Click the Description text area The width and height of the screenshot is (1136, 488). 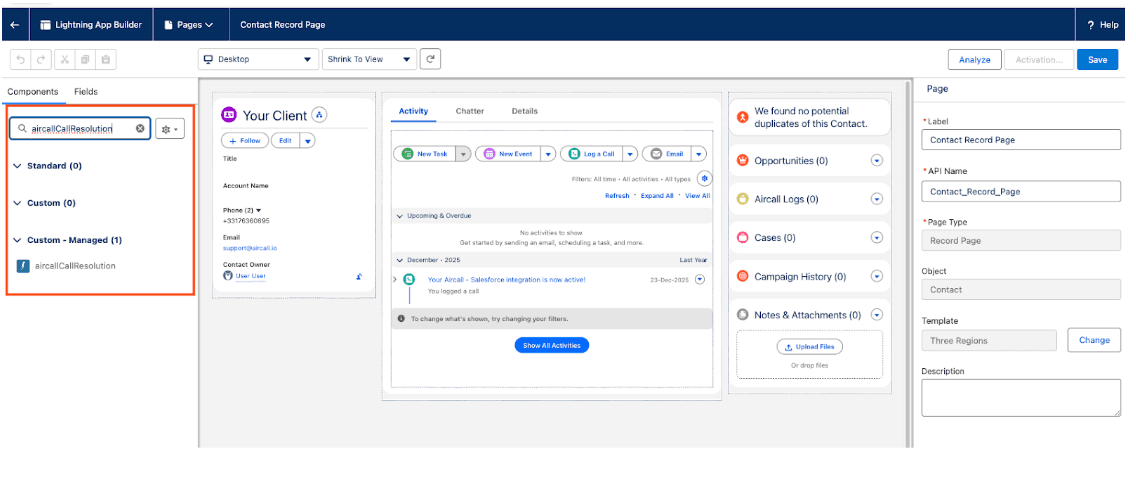tap(1020, 397)
